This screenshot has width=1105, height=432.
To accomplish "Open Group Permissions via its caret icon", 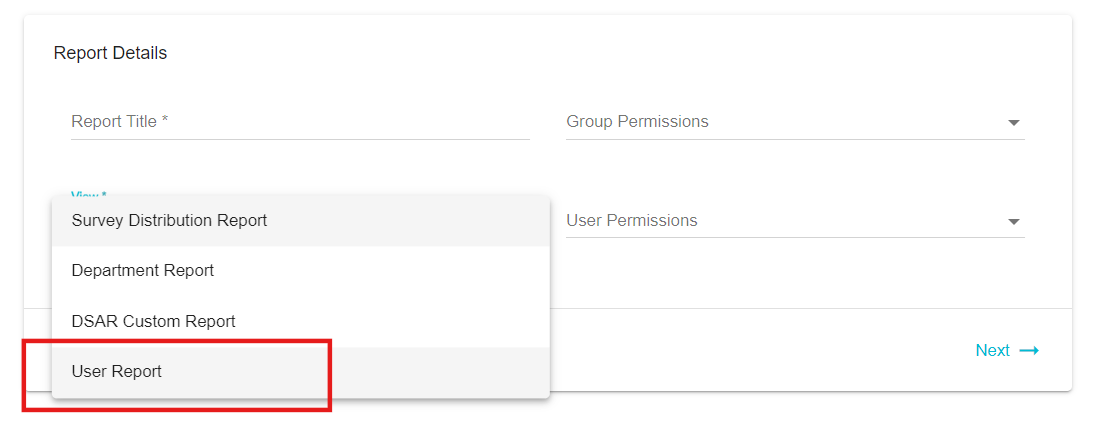I will pos(1013,123).
